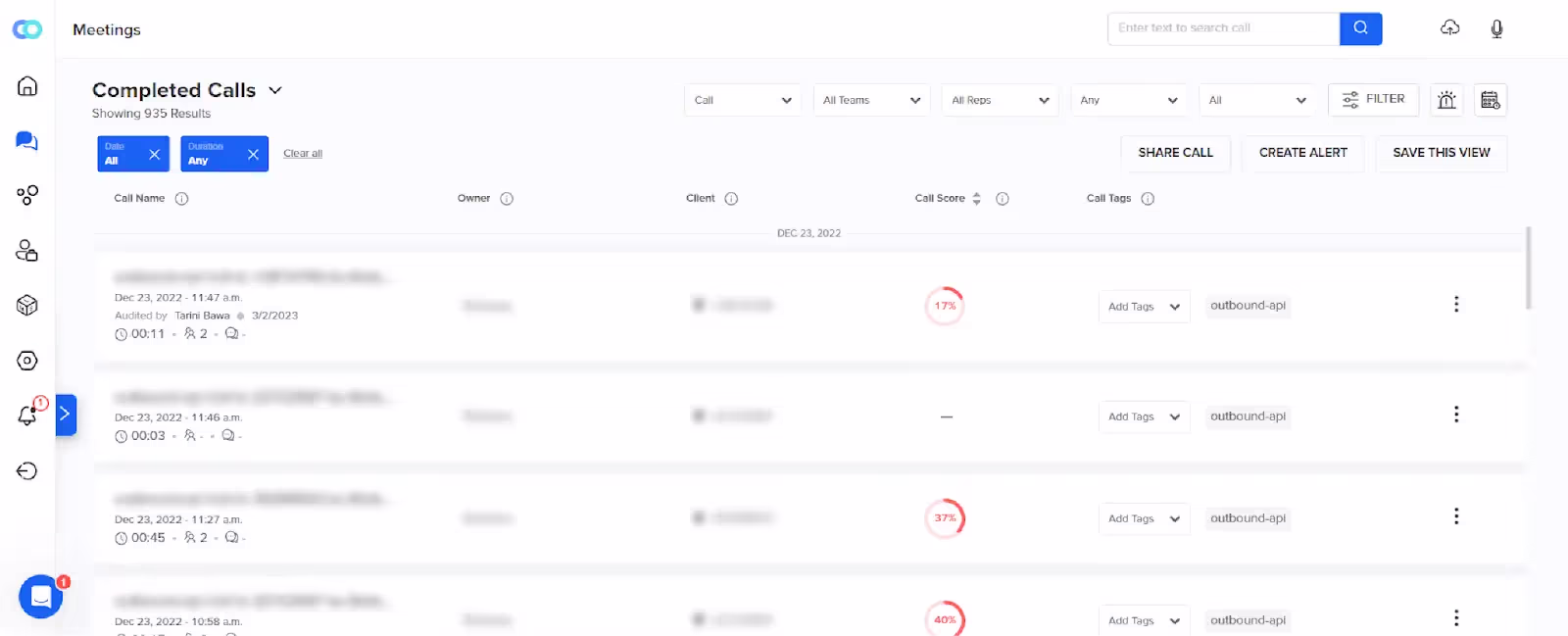Image resolution: width=1568 pixels, height=636 pixels.
Task: Click the Clear all link
Action: tap(303, 154)
